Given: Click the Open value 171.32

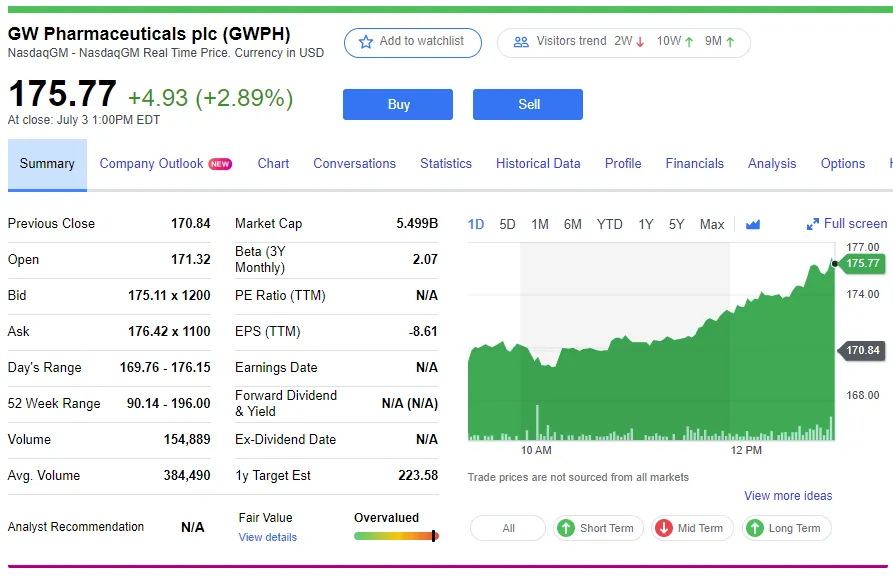Looking at the screenshot, I should coord(191,259).
